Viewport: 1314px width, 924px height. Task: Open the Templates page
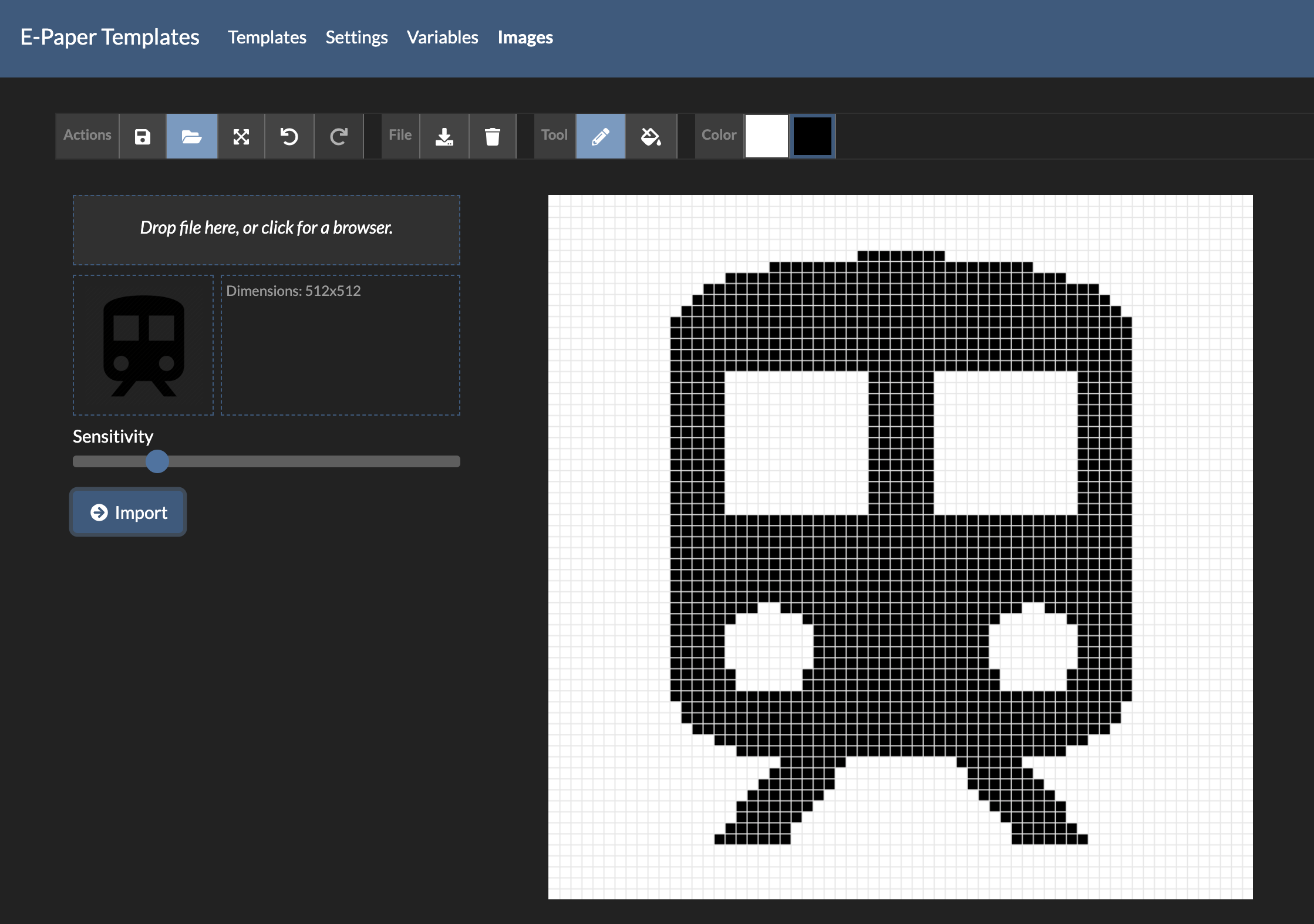coord(267,38)
